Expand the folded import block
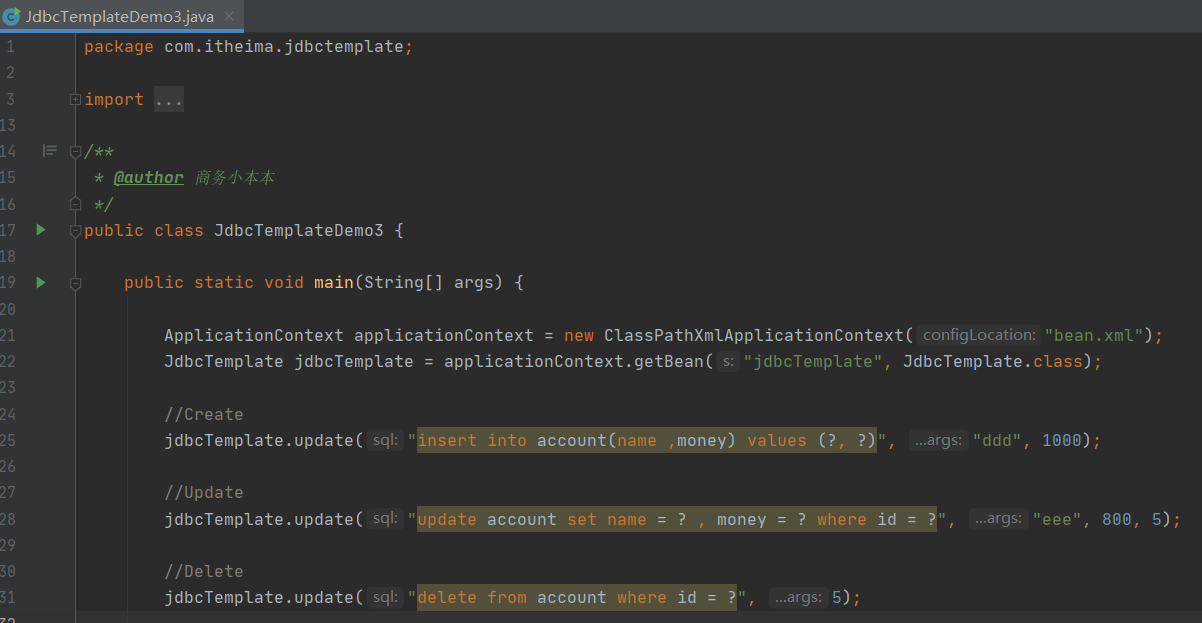1202x623 pixels. click(x=75, y=99)
